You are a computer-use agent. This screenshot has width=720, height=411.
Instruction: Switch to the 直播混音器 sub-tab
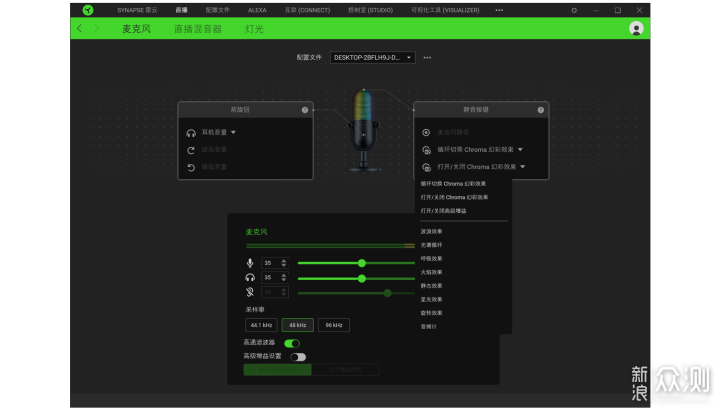pyautogui.click(x=198, y=29)
